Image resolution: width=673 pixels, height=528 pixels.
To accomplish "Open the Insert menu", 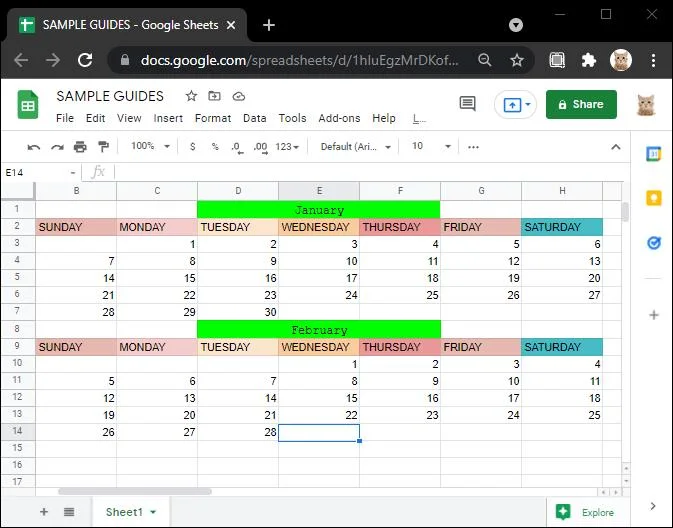I will (x=168, y=118).
